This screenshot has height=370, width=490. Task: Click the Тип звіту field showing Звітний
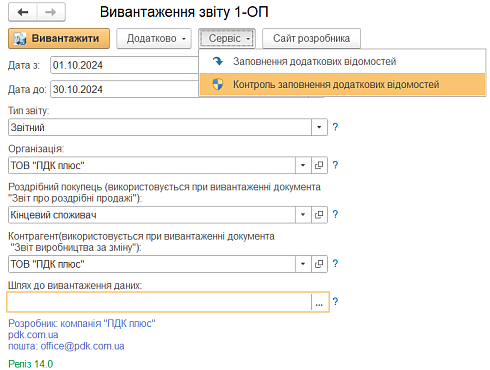(160, 127)
